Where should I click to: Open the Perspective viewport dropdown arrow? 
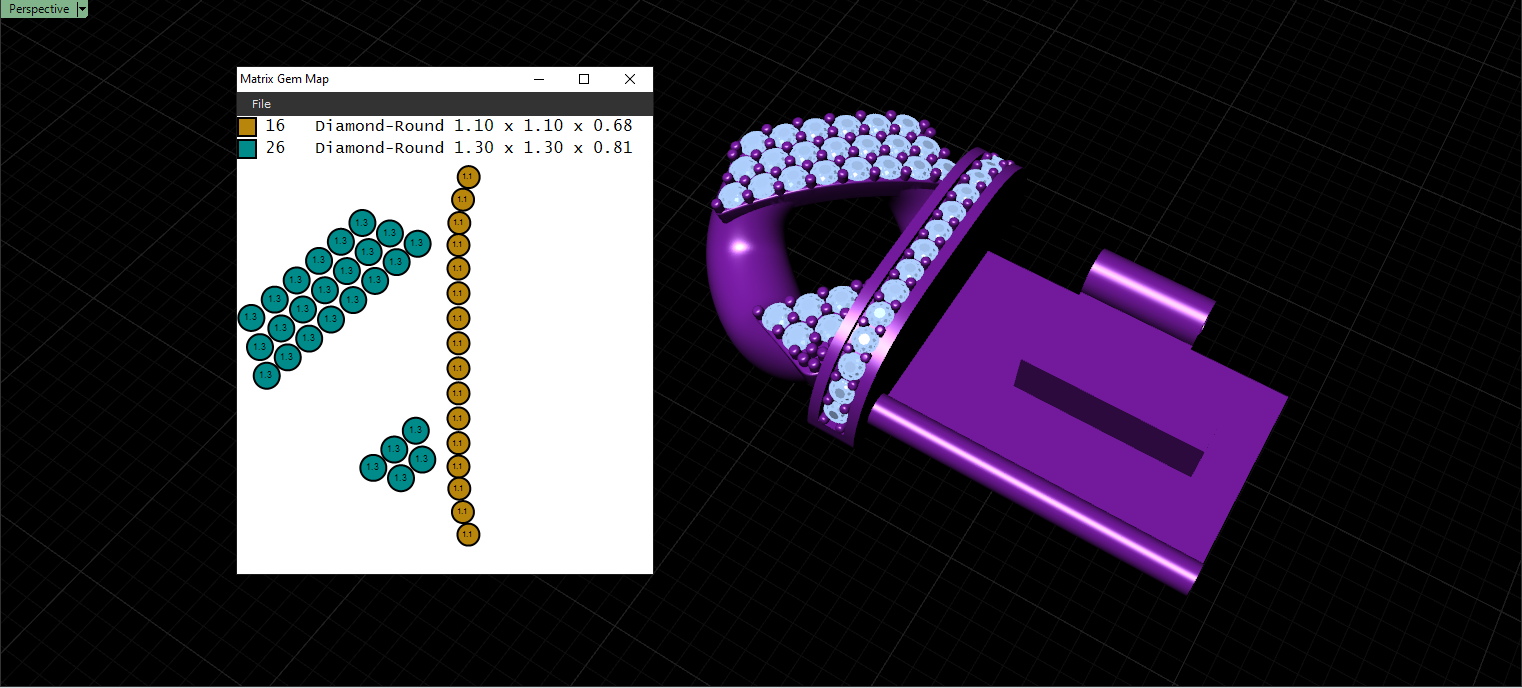(82, 8)
